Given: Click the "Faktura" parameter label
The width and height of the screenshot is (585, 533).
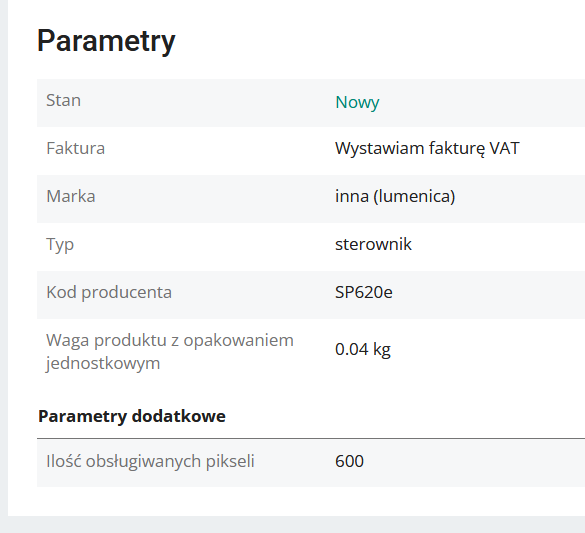Looking at the screenshot, I should pos(75,148).
